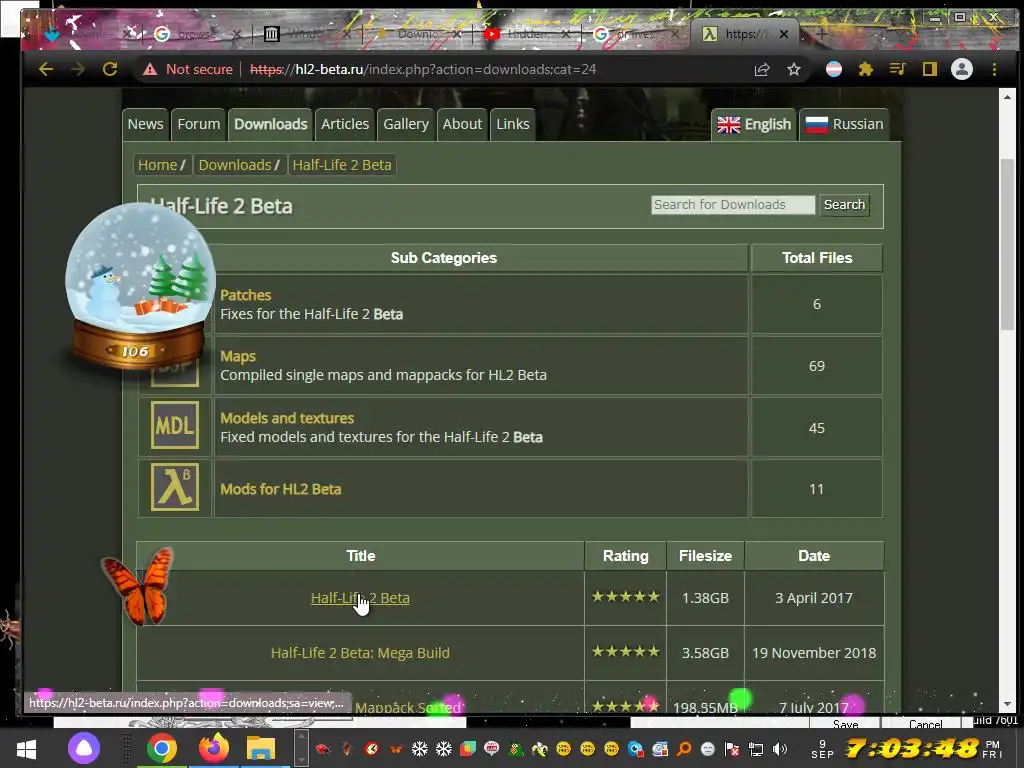
Task: Click the network connection tray icon
Action: (756, 749)
